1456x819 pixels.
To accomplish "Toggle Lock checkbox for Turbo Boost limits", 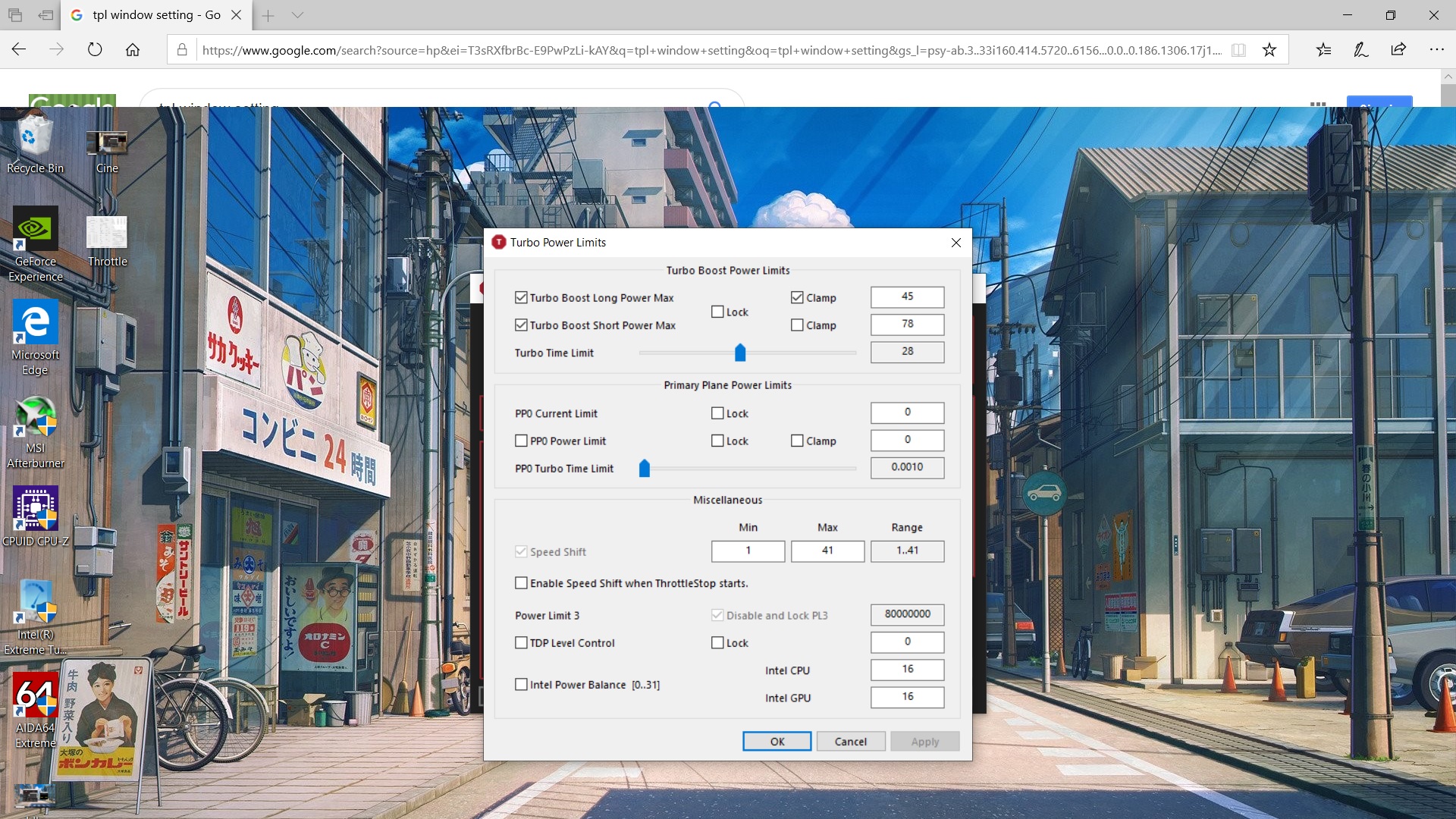I will (717, 312).
